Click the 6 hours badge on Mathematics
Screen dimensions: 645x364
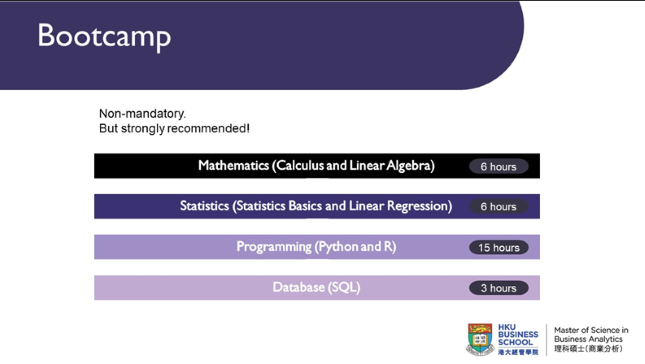[499, 167]
